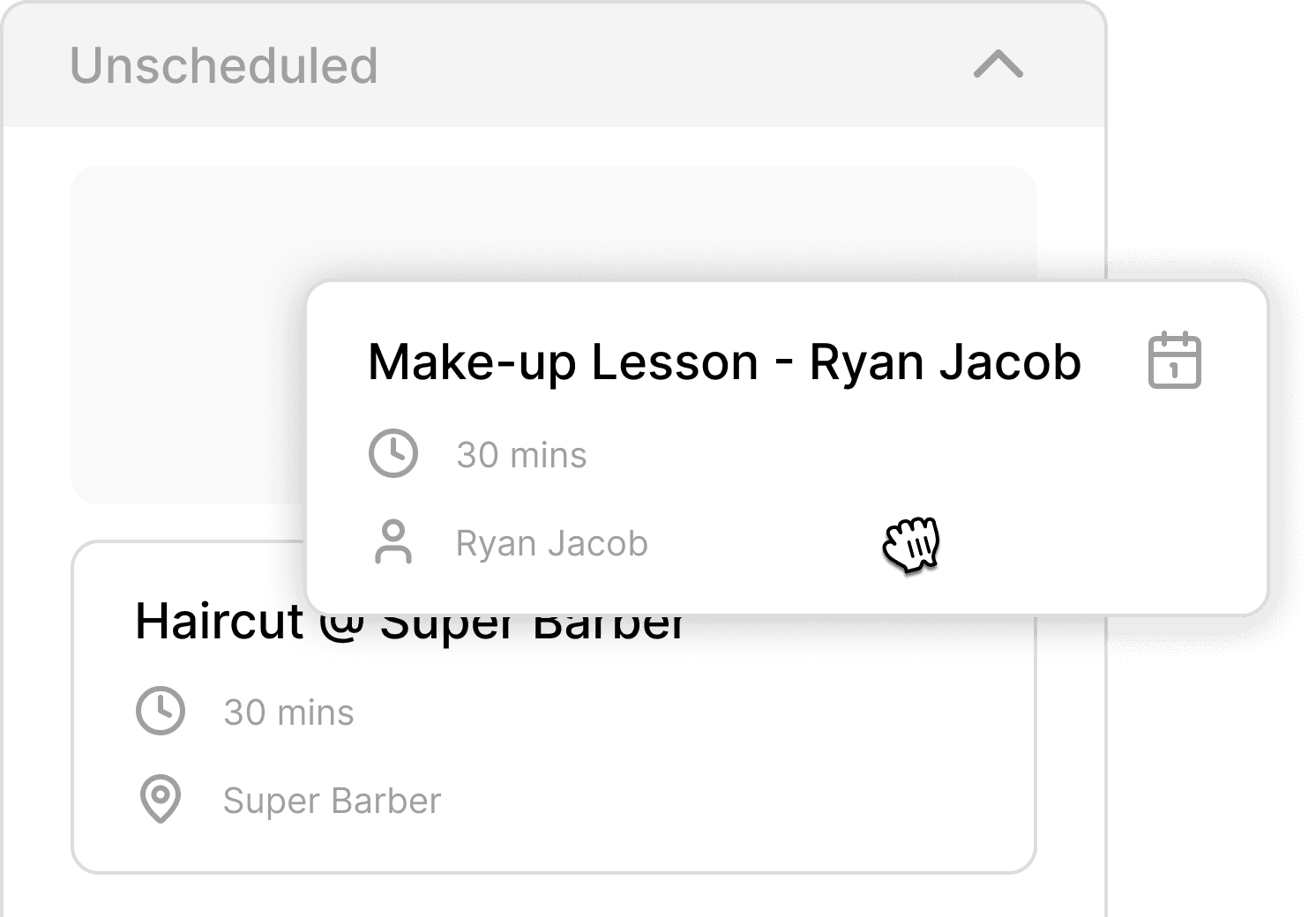
Task: Click the upward arrow to hide unscheduled items
Action: 998,66
